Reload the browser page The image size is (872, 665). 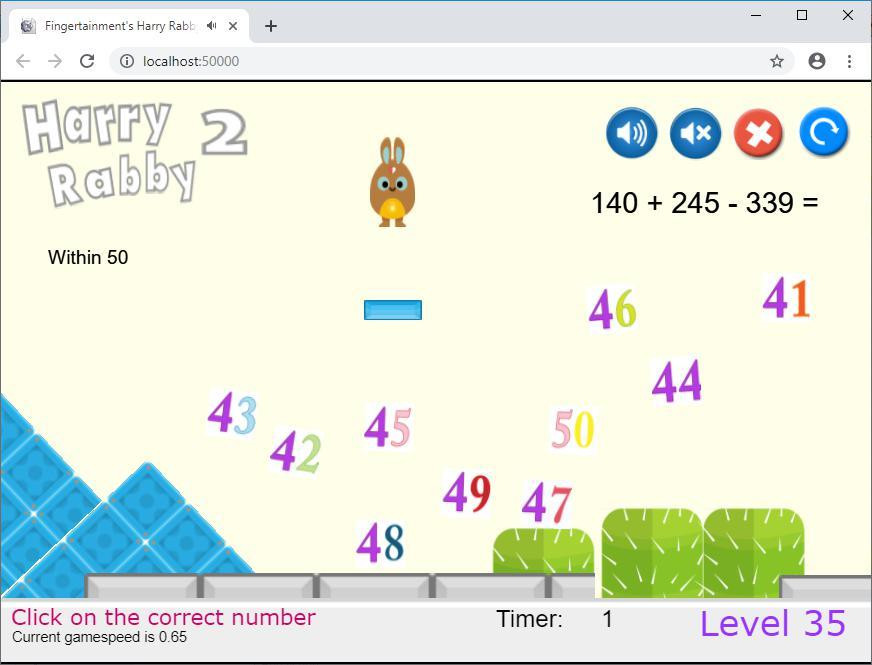click(x=87, y=61)
